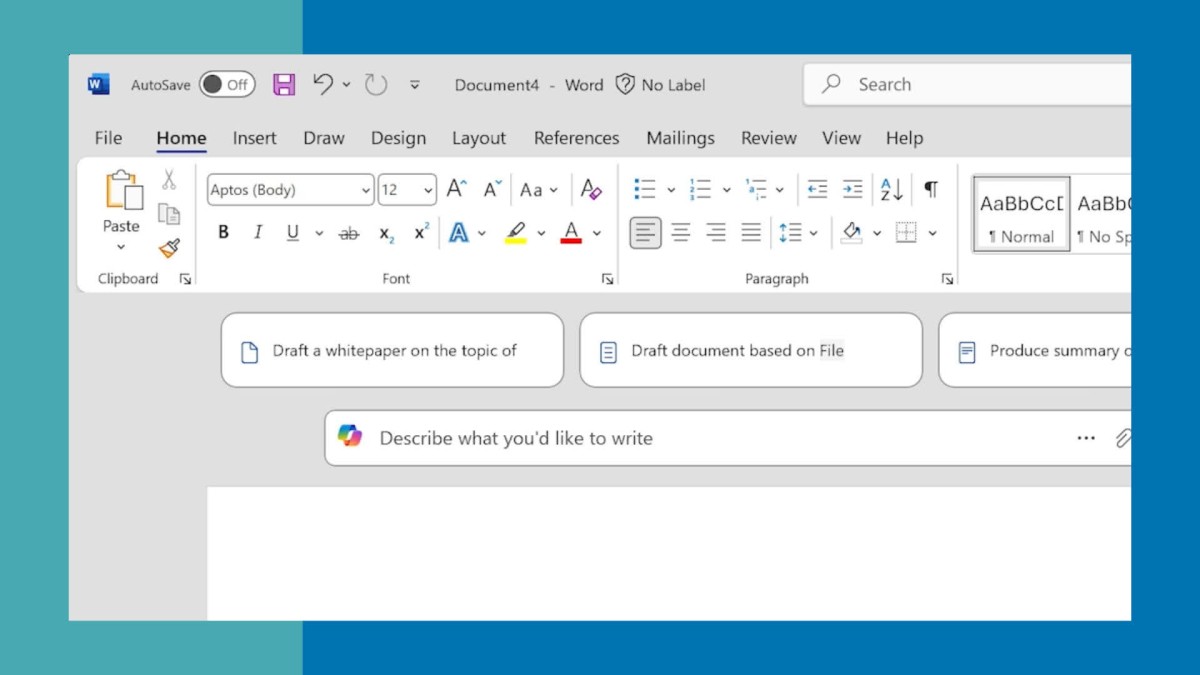Expand the line spacing dropdown arrow

(x=814, y=233)
